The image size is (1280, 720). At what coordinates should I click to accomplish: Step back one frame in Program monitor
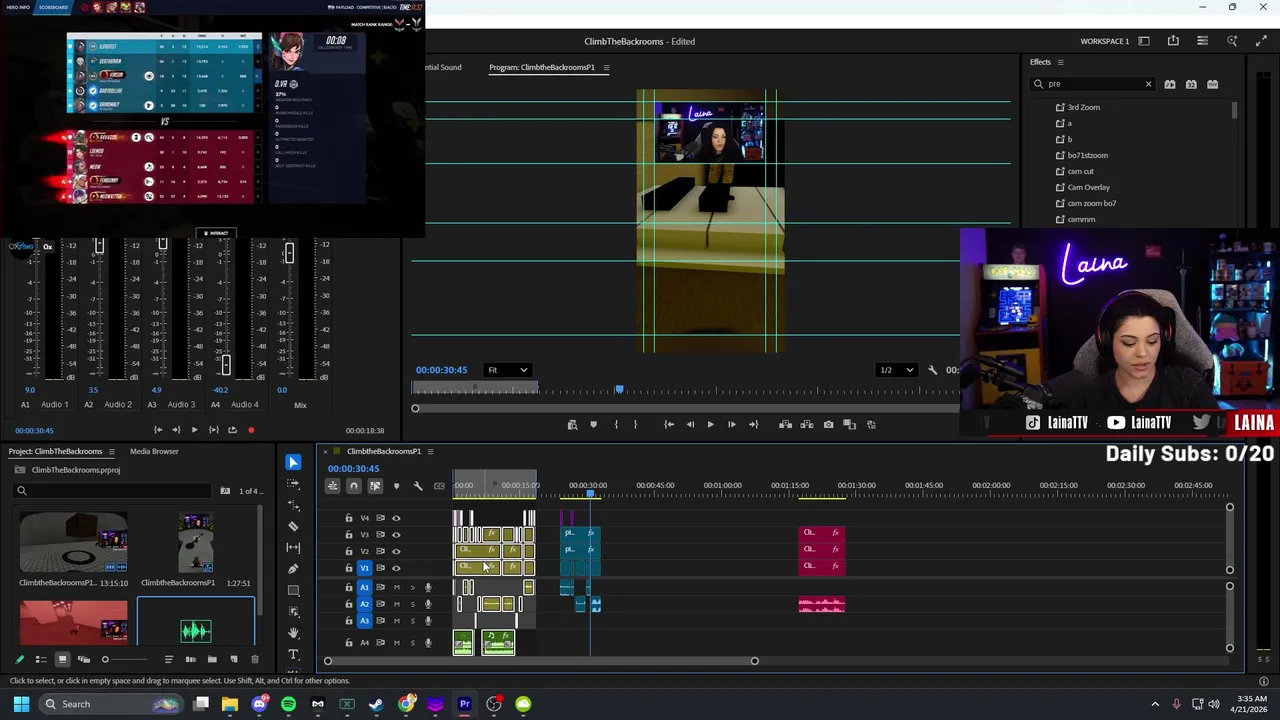pyautogui.click(x=690, y=425)
